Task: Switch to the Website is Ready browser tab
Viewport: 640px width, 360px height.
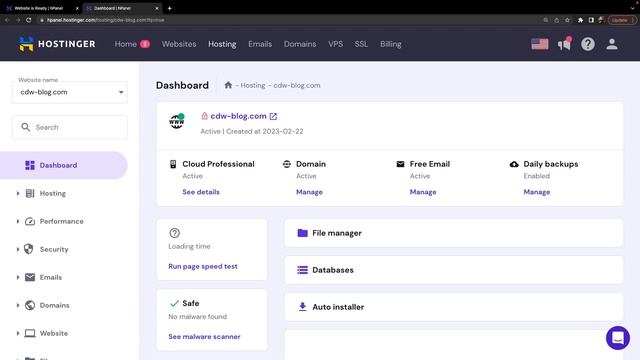Action: [41, 8]
